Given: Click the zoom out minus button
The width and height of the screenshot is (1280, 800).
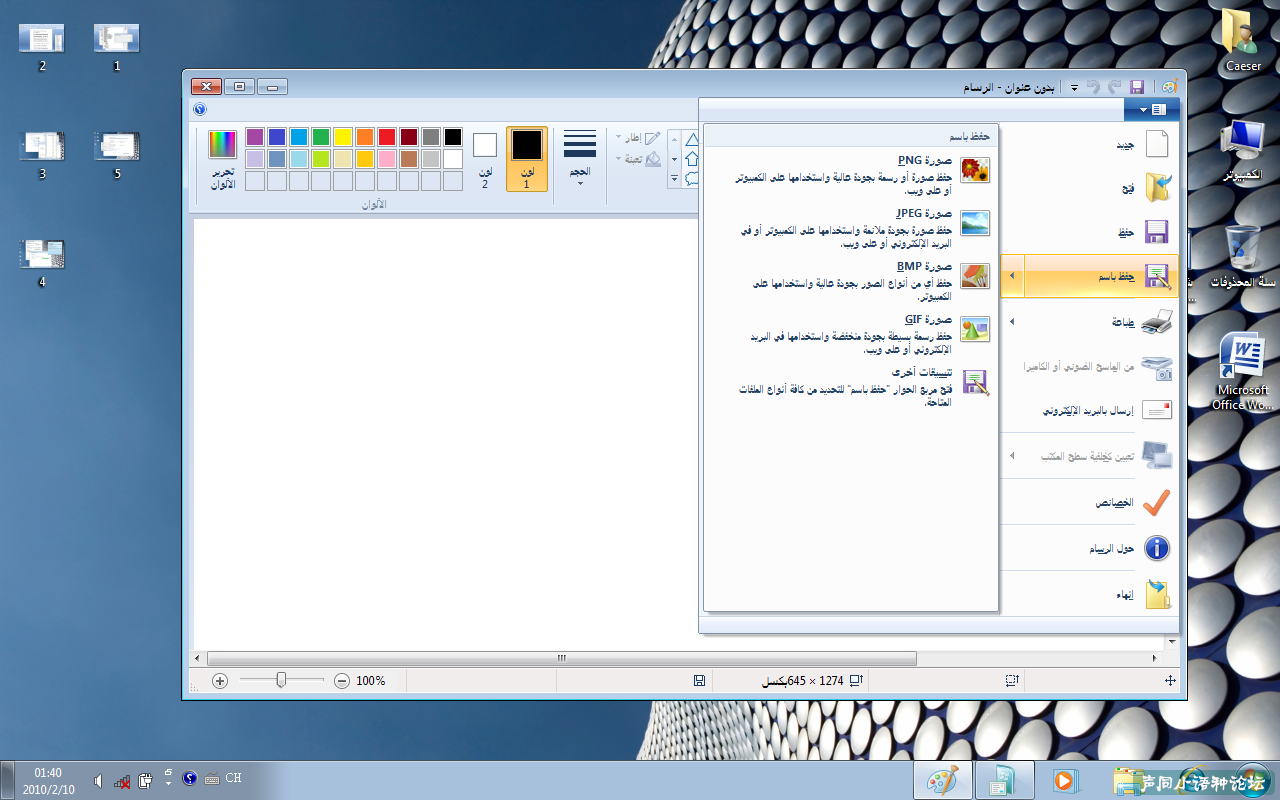Looking at the screenshot, I should coord(342,681).
